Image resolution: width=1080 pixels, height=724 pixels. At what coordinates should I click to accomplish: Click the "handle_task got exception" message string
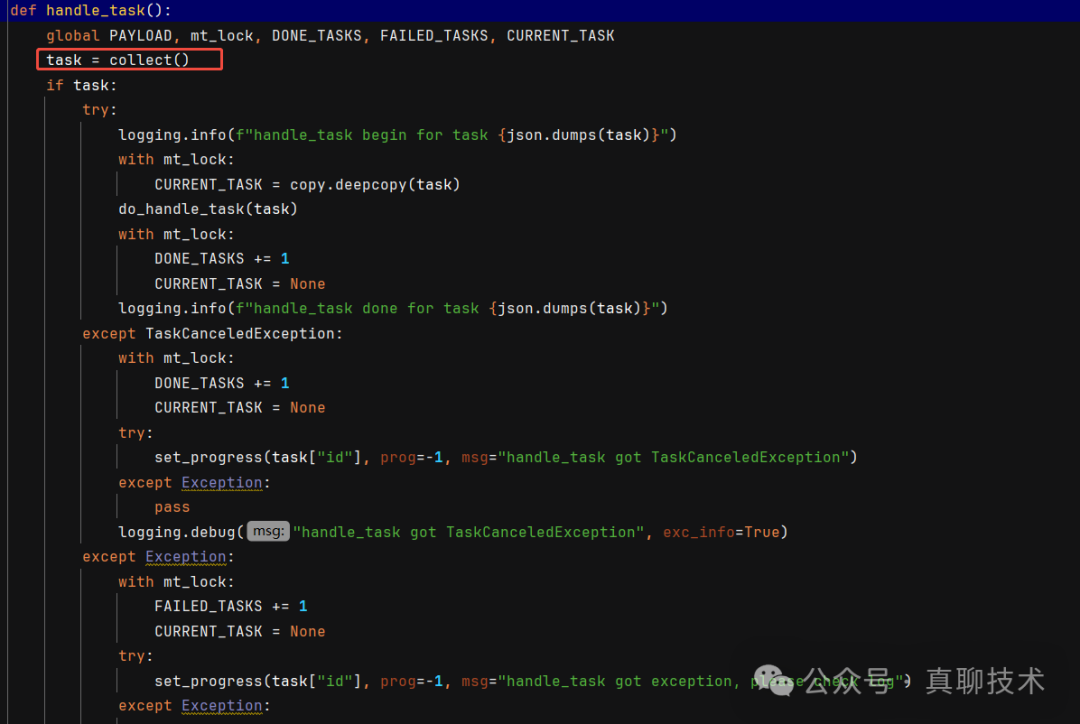[x=620, y=681]
